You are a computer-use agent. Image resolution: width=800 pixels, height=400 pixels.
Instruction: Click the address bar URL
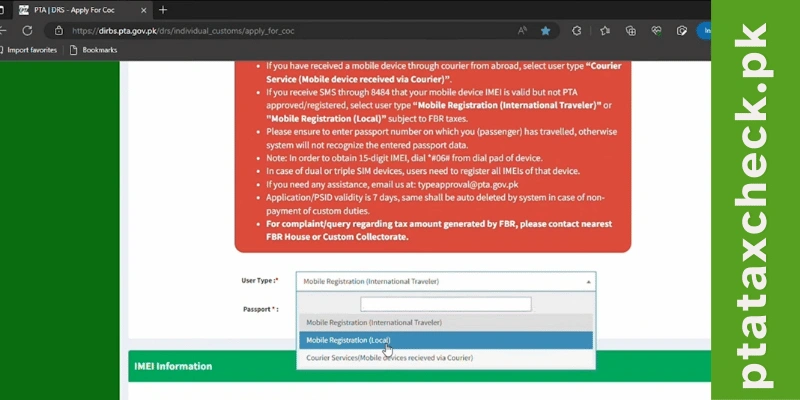tap(183, 31)
